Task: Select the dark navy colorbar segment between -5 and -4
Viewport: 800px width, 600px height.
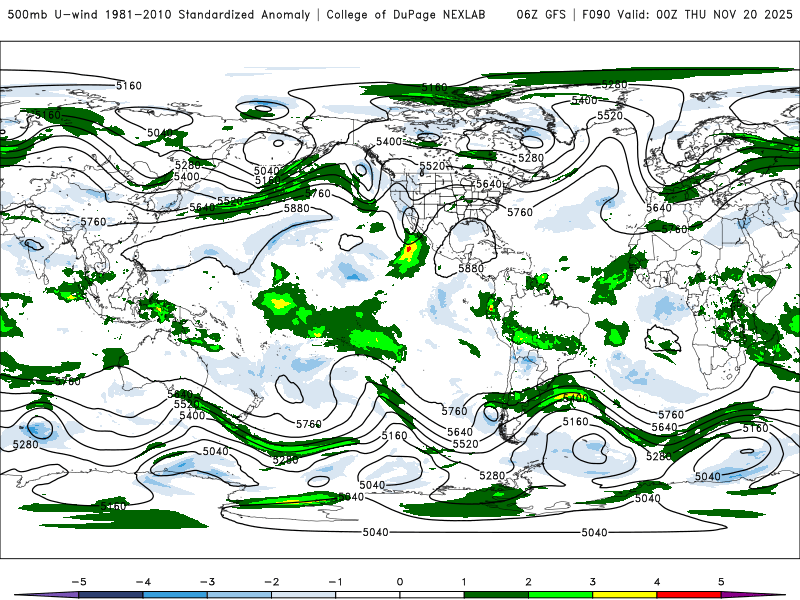Action: click(111, 595)
